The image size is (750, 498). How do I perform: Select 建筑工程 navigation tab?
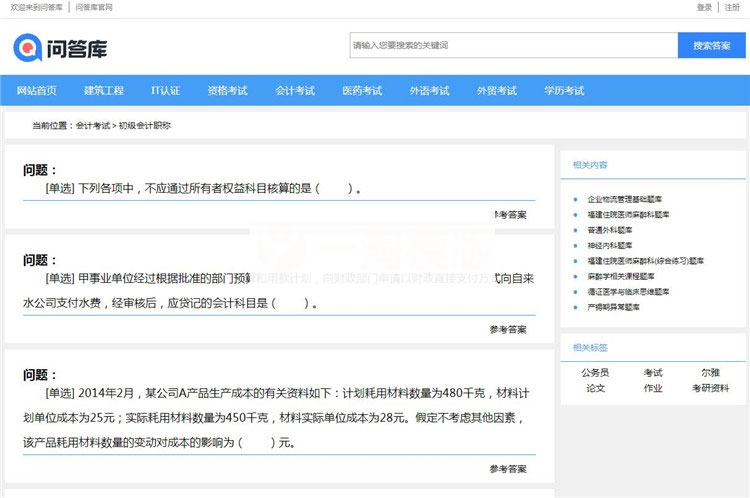click(x=104, y=91)
